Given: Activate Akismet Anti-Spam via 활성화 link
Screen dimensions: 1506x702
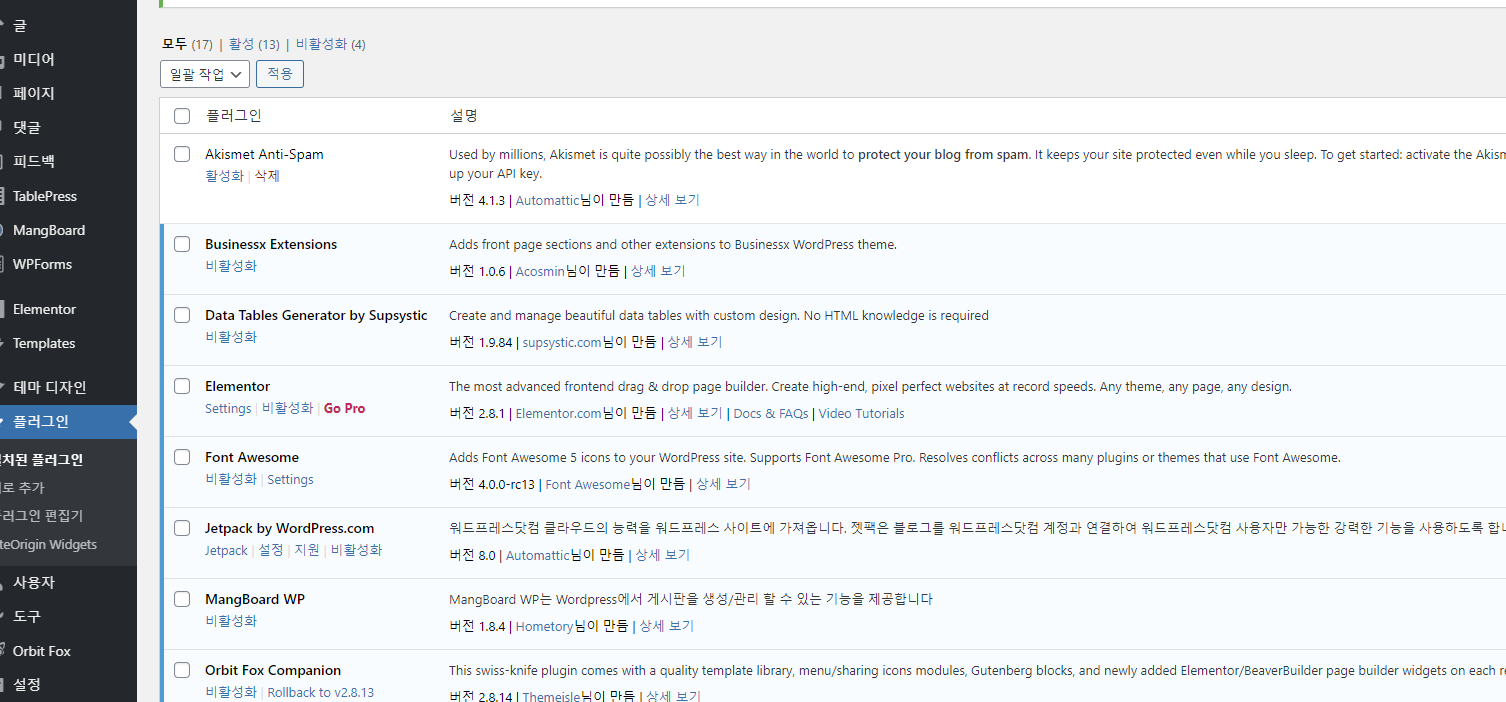Looking at the screenshot, I should pyautogui.click(x=224, y=176).
